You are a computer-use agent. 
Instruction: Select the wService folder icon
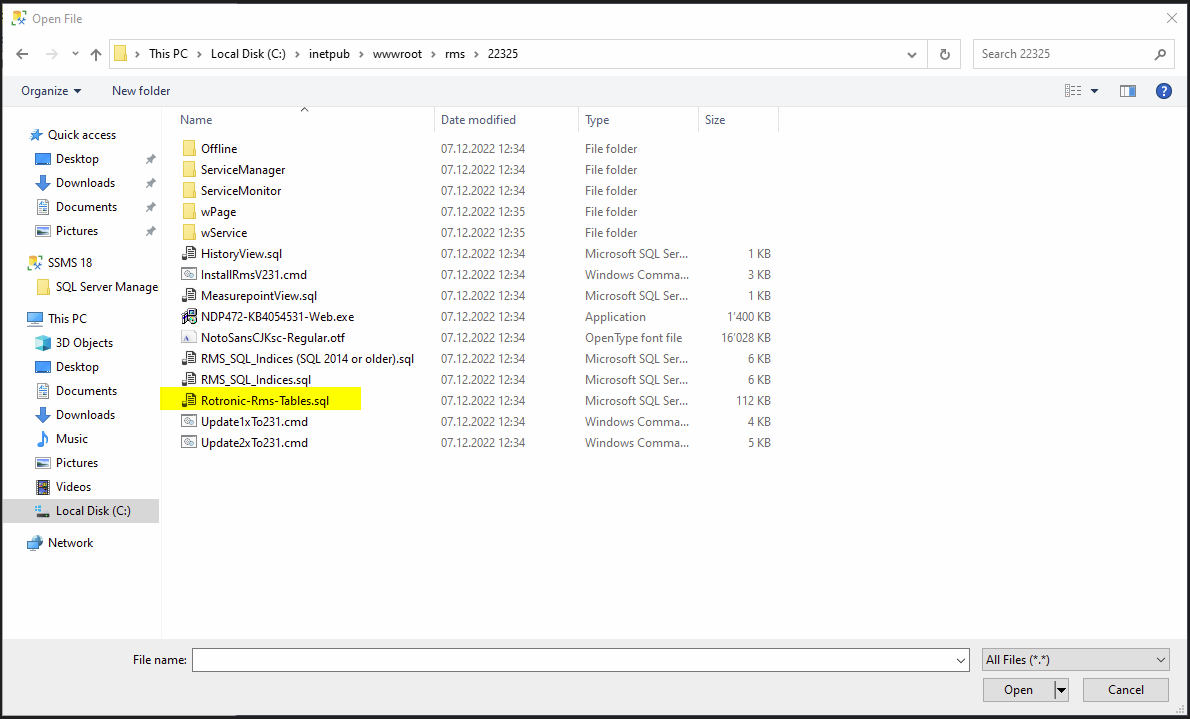189,233
